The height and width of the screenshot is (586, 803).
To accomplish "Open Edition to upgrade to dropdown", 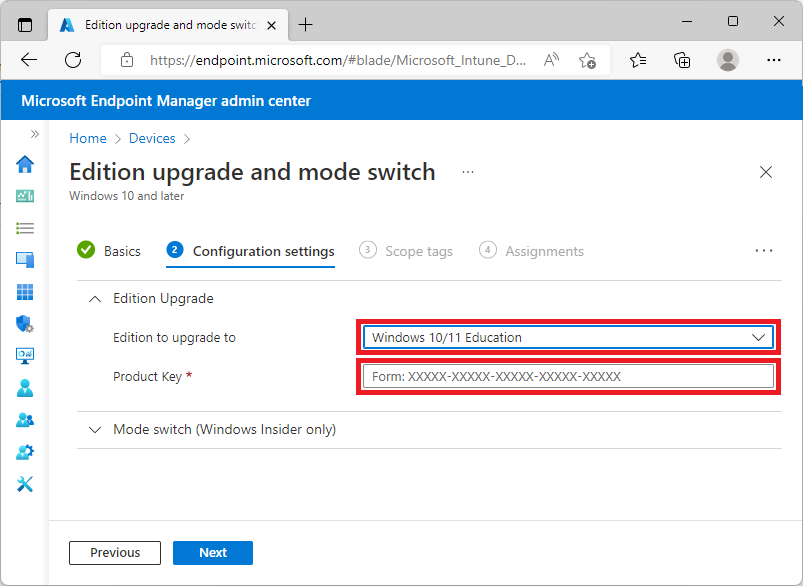I will point(567,337).
